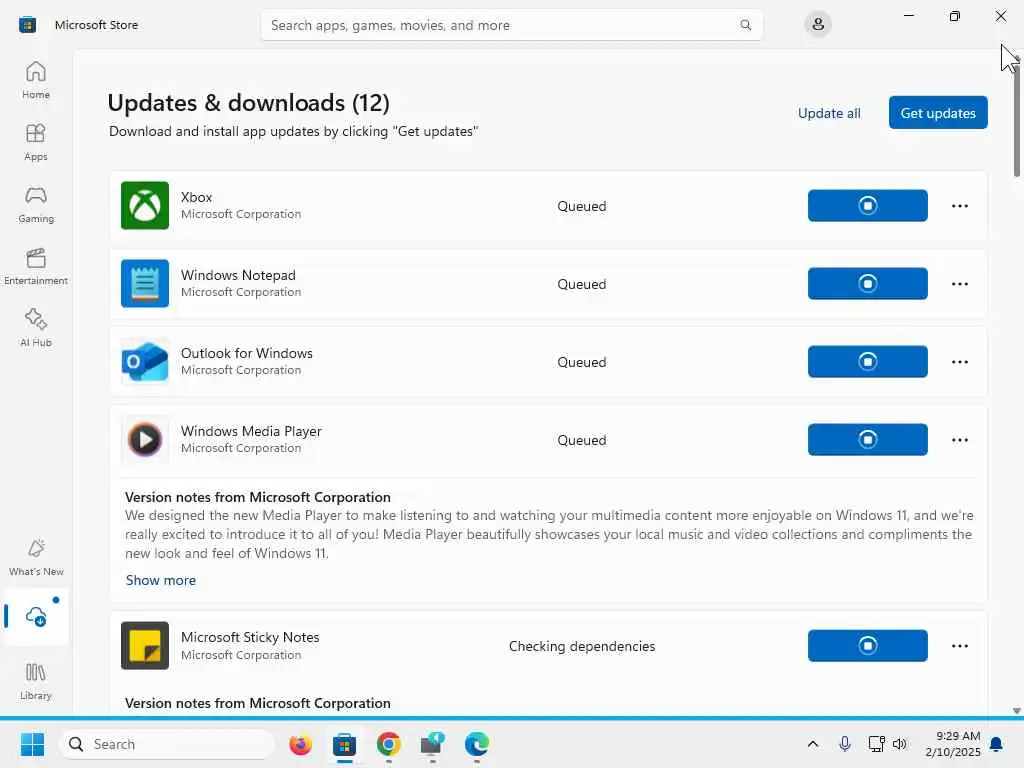Select the Windows Notepad title text
Image resolution: width=1024 pixels, height=768 pixels.
[238, 275]
